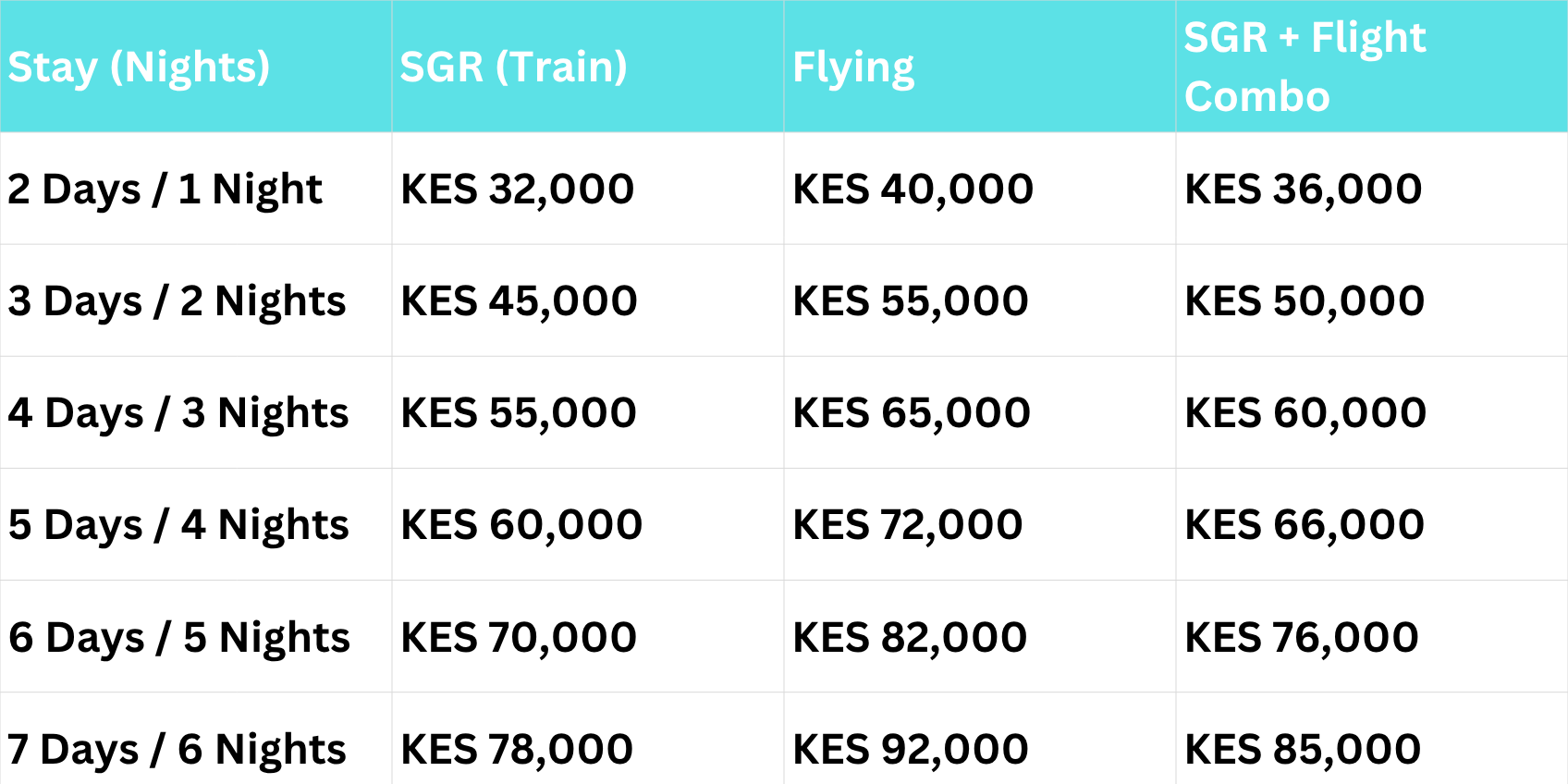Select the KES 70,000 train price cell

pos(519,638)
